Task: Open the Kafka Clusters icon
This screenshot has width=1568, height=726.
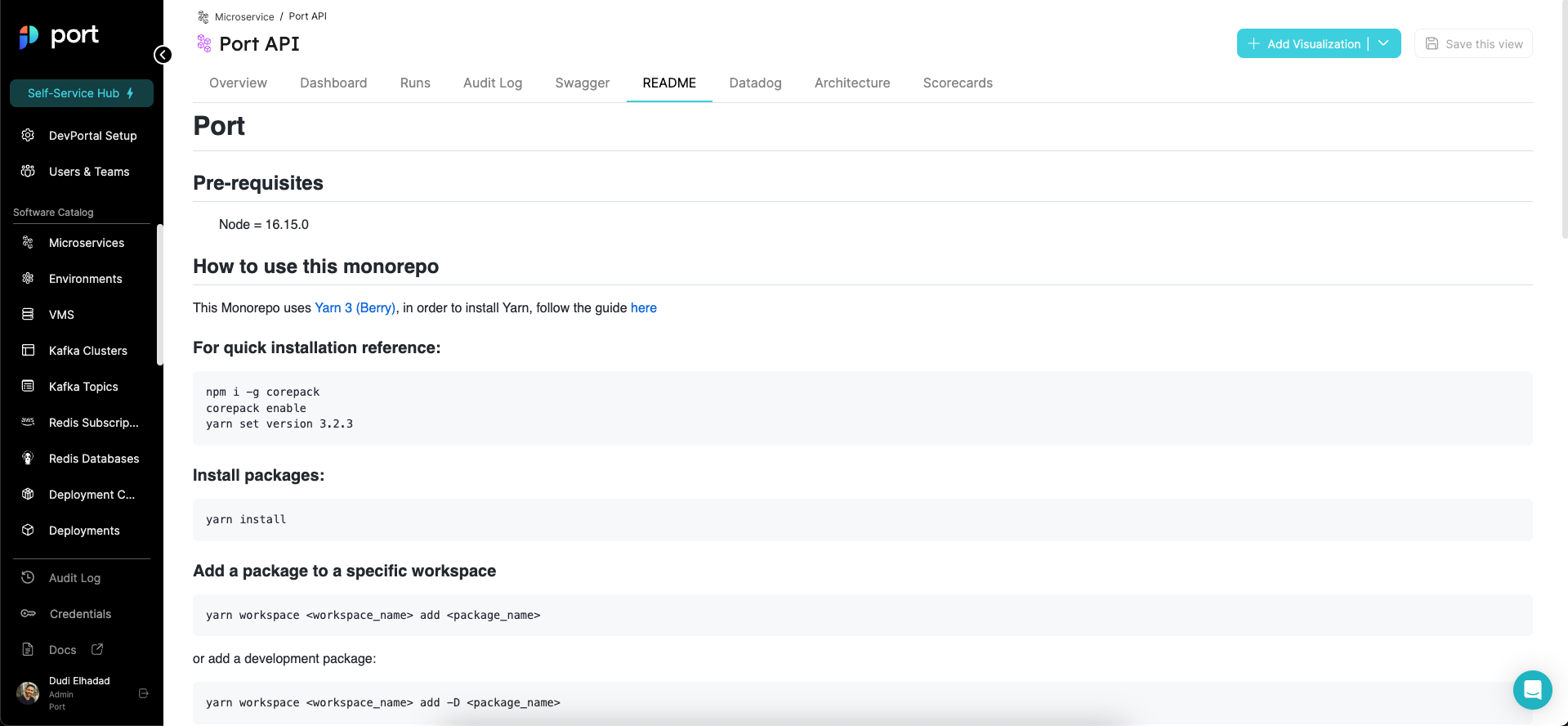Action: point(28,350)
